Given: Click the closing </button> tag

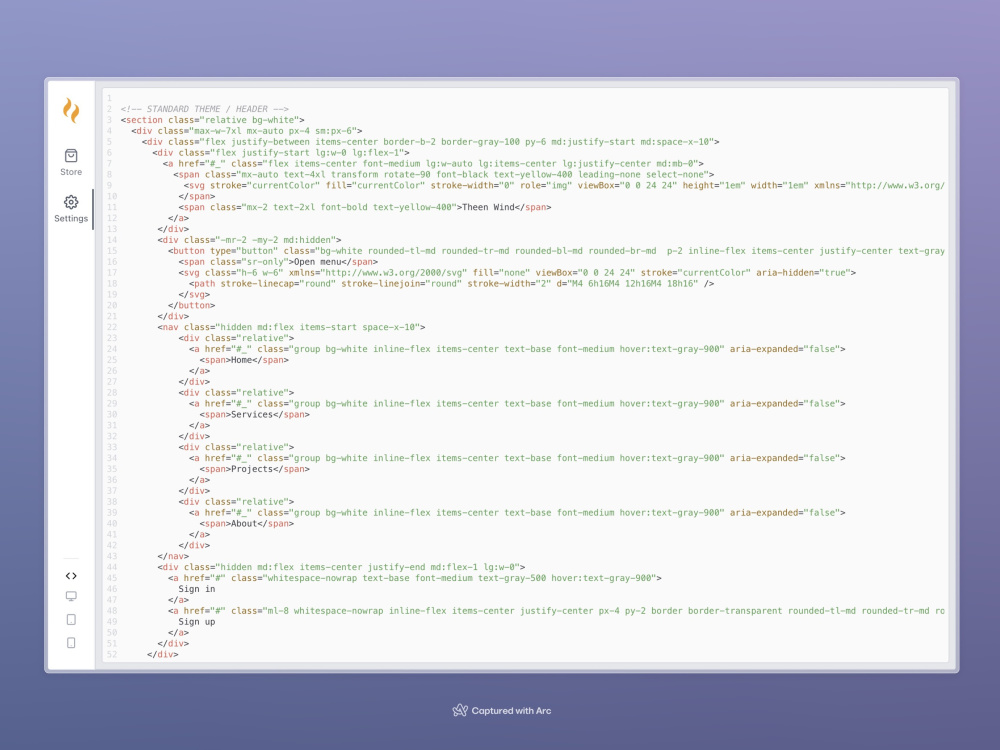Looking at the screenshot, I should [191, 305].
